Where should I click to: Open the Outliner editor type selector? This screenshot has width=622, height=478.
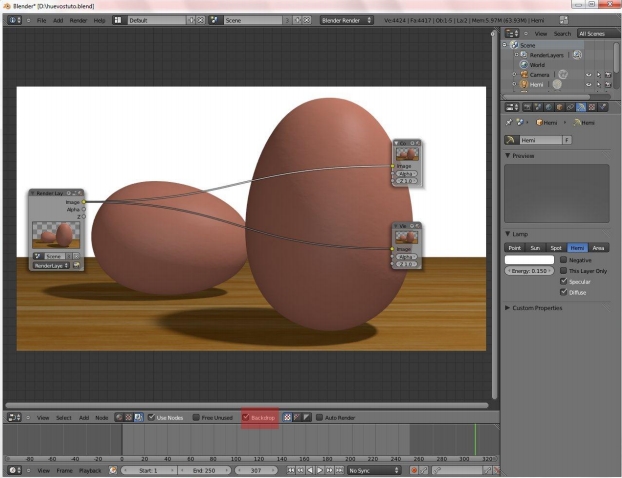tap(512, 33)
